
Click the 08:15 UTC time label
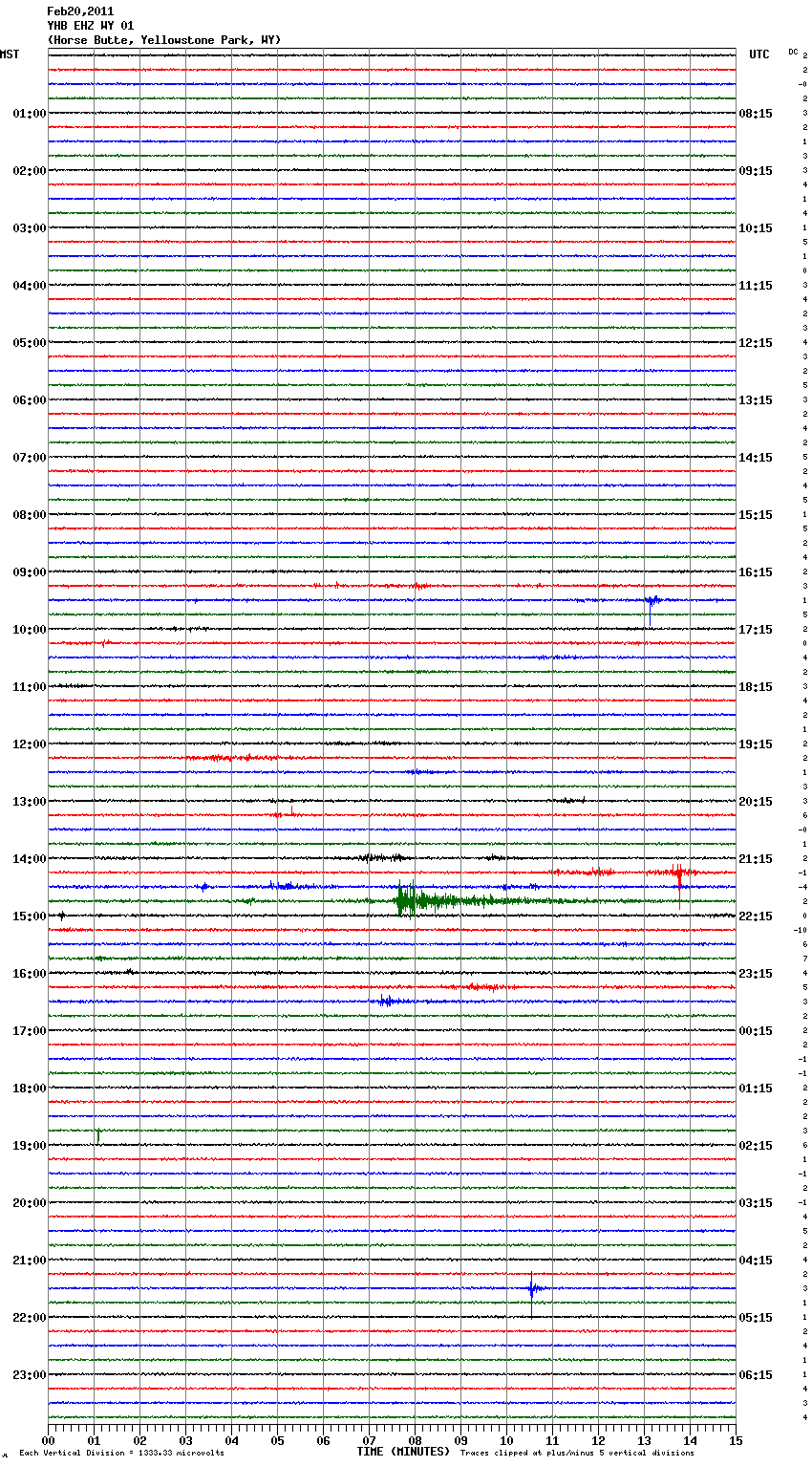coord(756,114)
